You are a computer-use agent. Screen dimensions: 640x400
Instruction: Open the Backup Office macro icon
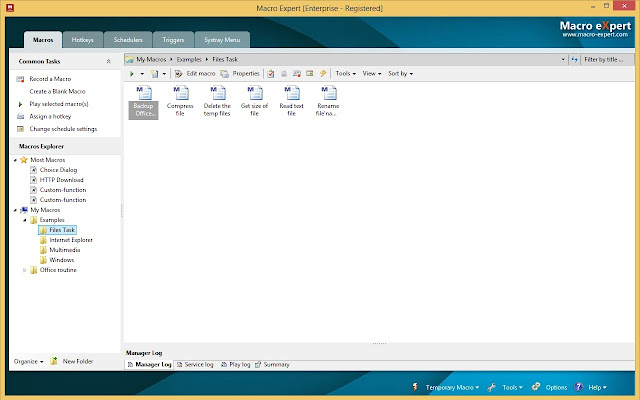(143, 94)
